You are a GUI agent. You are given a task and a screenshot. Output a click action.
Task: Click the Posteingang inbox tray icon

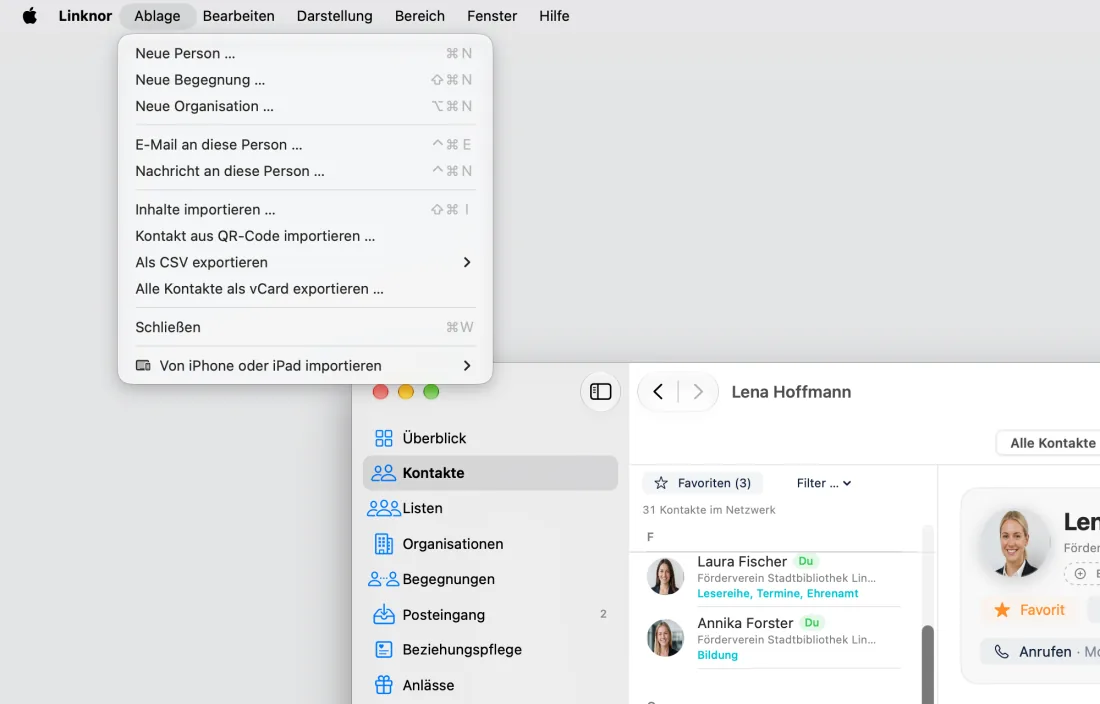pos(384,614)
